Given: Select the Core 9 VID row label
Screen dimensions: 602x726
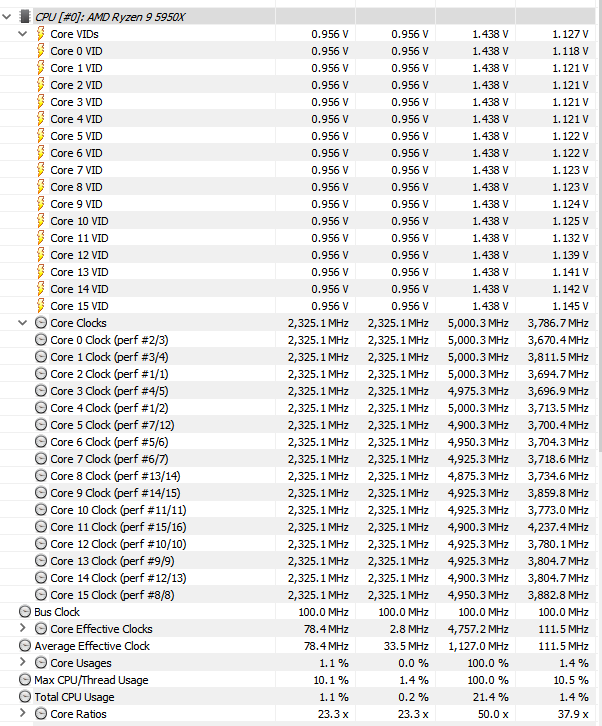Looking at the screenshot, I should point(76,204).
